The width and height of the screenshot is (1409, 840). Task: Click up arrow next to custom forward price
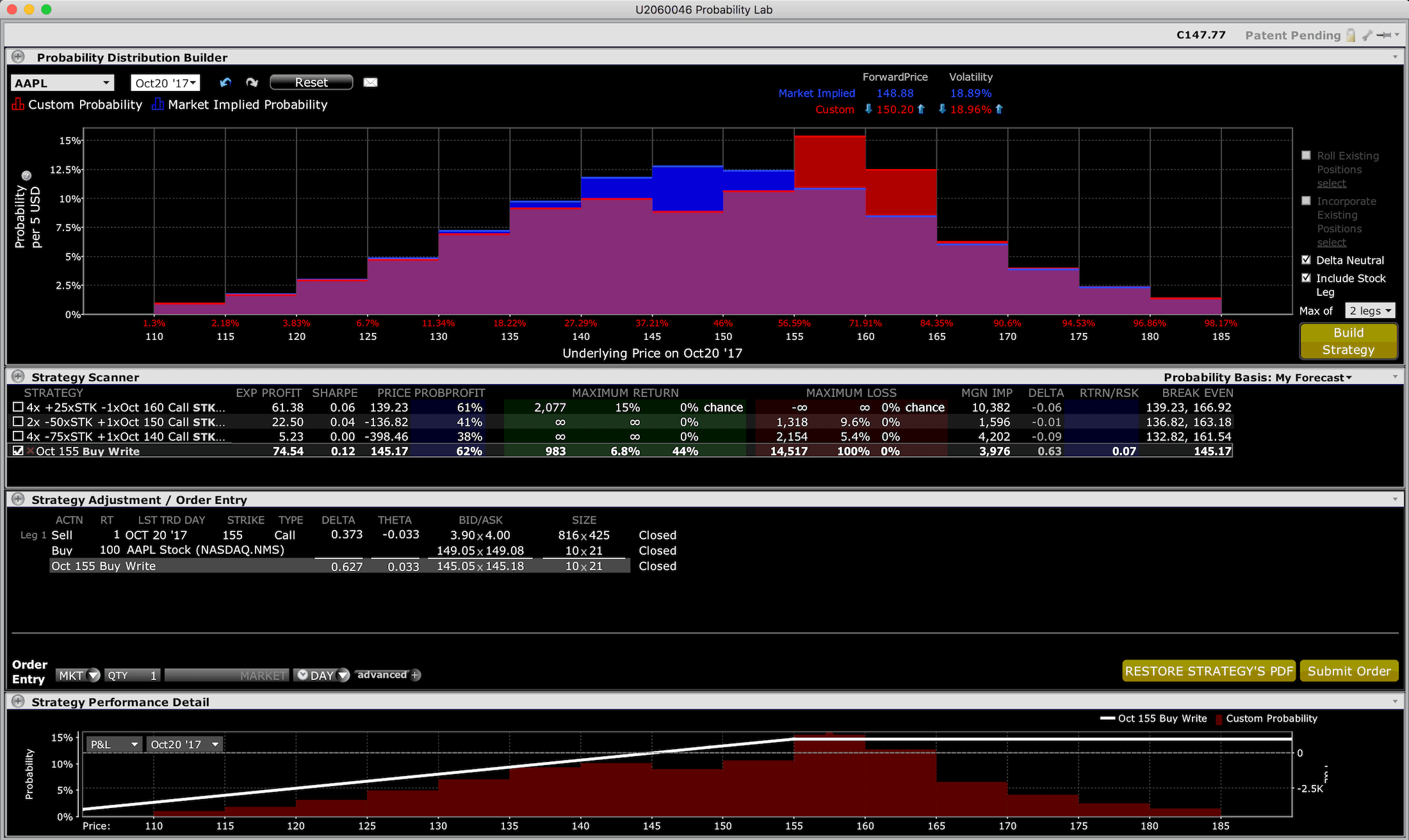click(x=921, y=109)
